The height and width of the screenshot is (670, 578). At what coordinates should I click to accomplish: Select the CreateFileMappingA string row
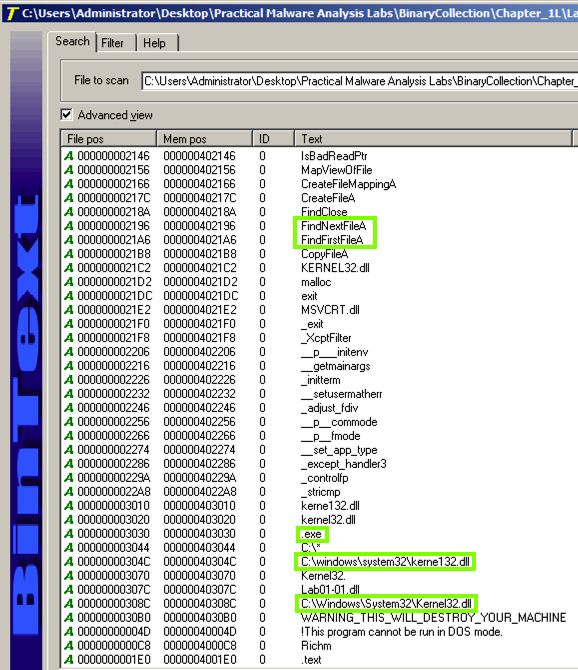pyautogui.click(x=318, y=184)
